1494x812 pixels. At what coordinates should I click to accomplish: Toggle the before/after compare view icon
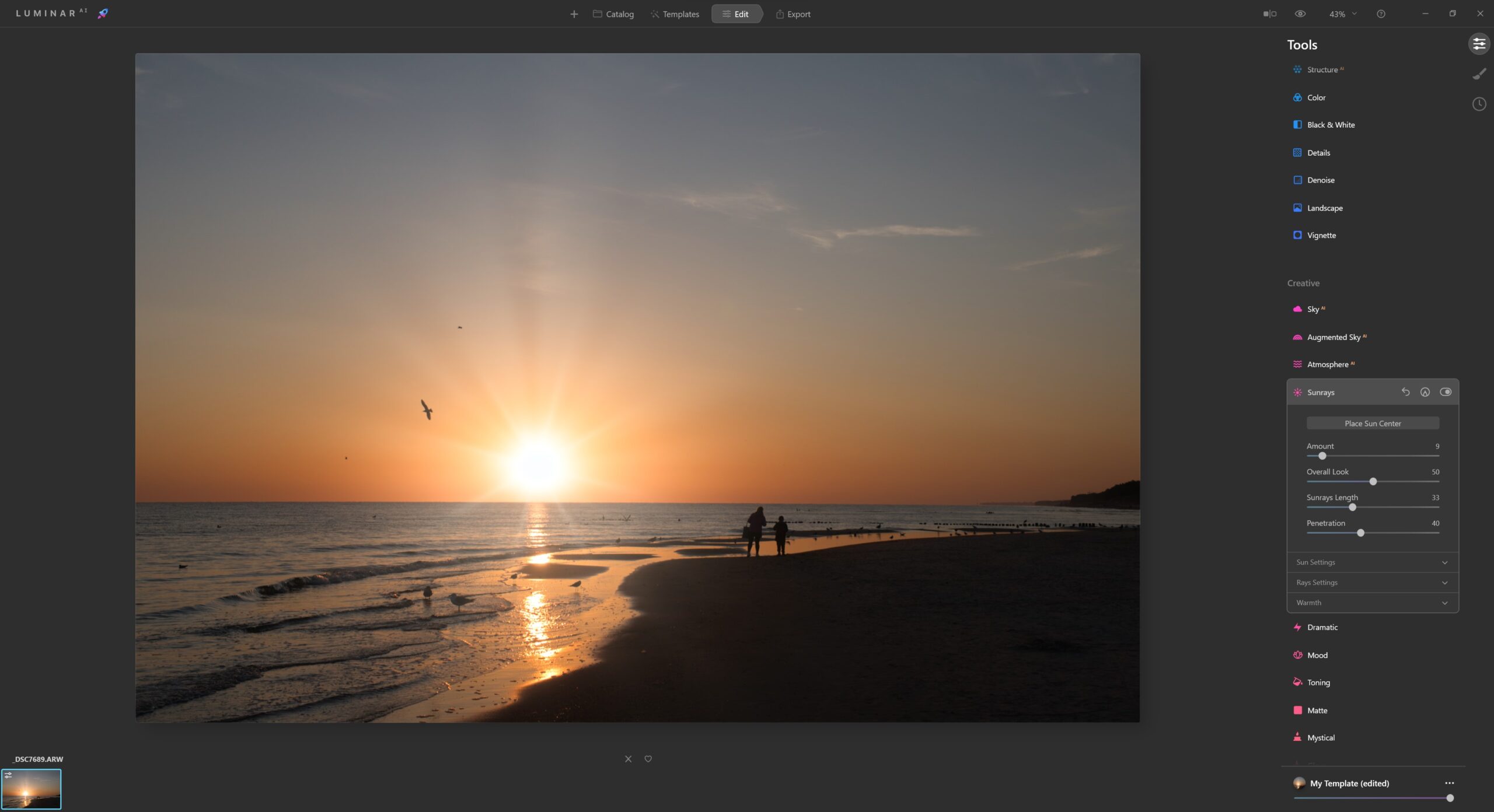coord(1269,14)
